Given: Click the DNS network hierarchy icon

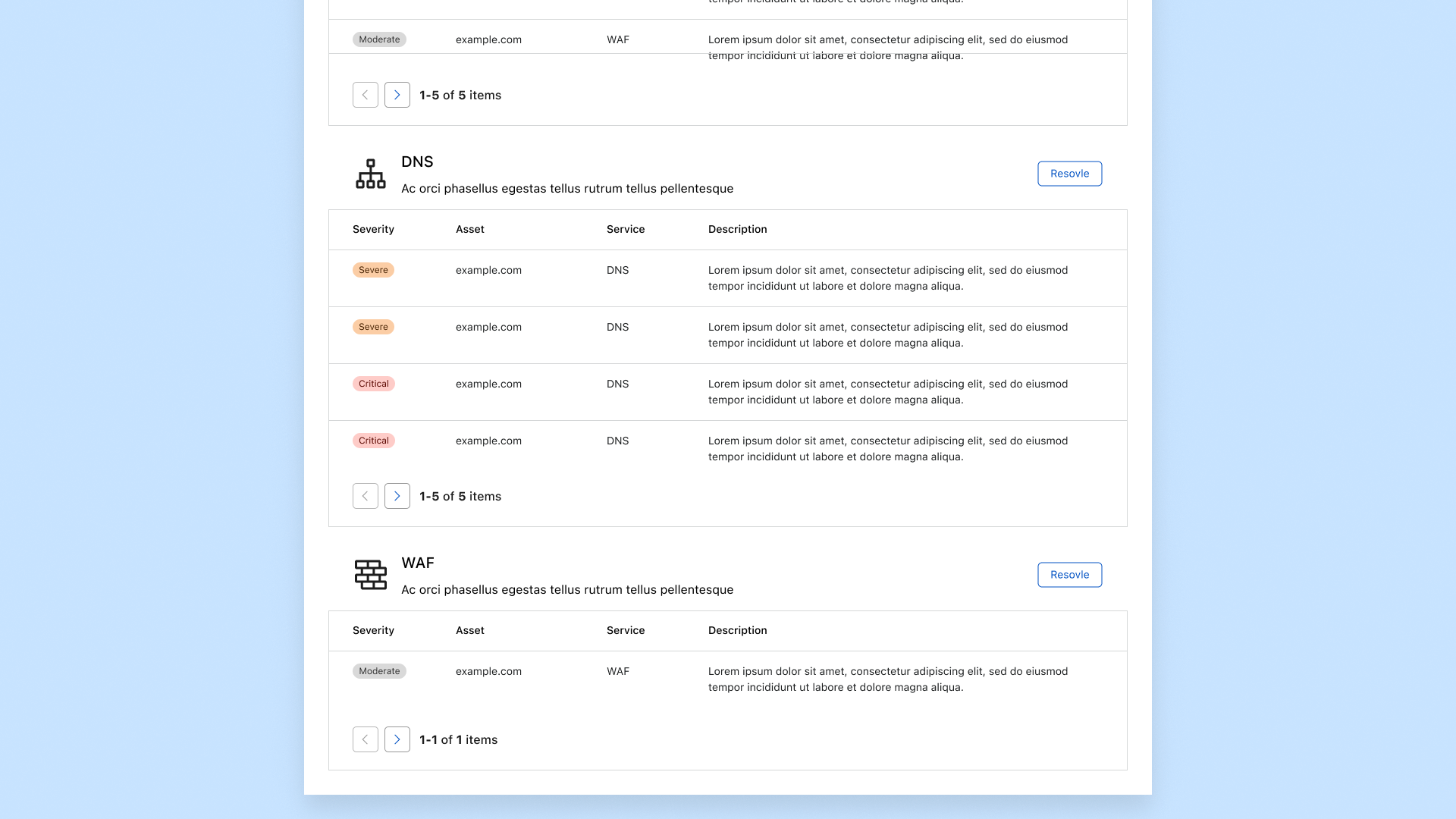Looking at the screenshot, I should click(x=371, y=174).
